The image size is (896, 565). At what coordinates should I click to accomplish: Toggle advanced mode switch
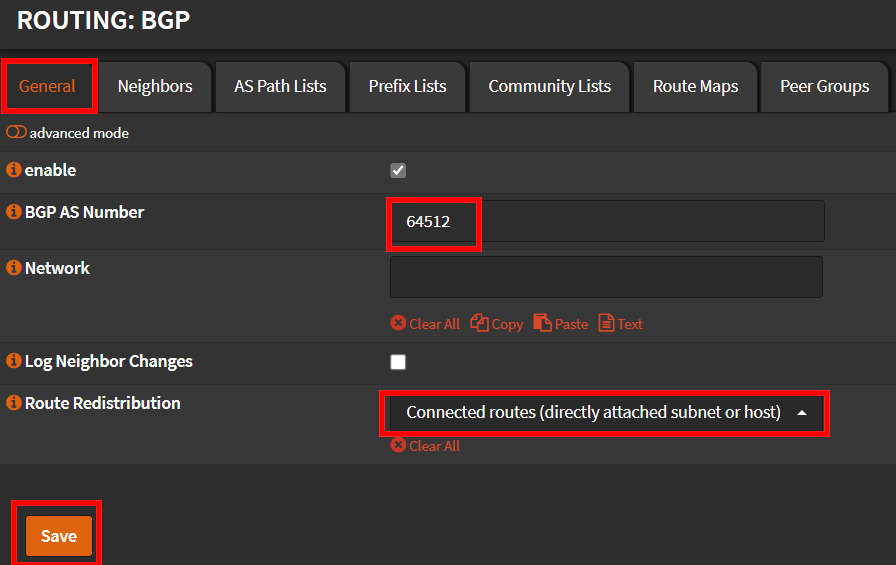16,133
